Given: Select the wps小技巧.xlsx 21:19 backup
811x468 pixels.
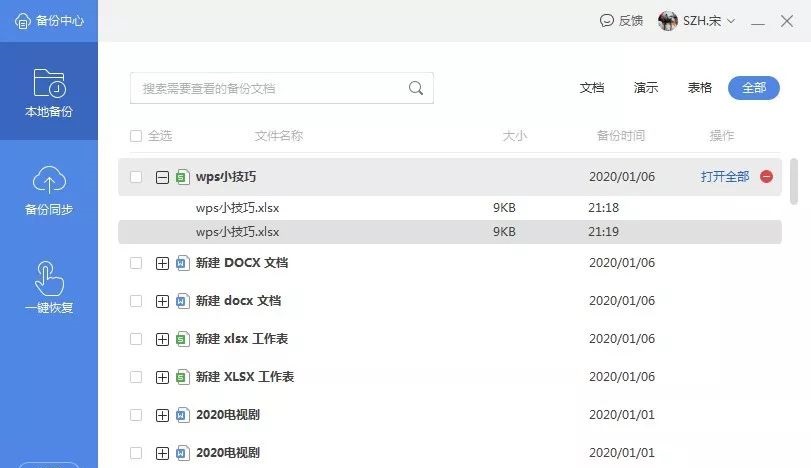Looking at the screenshot, I should pos(449,232).
